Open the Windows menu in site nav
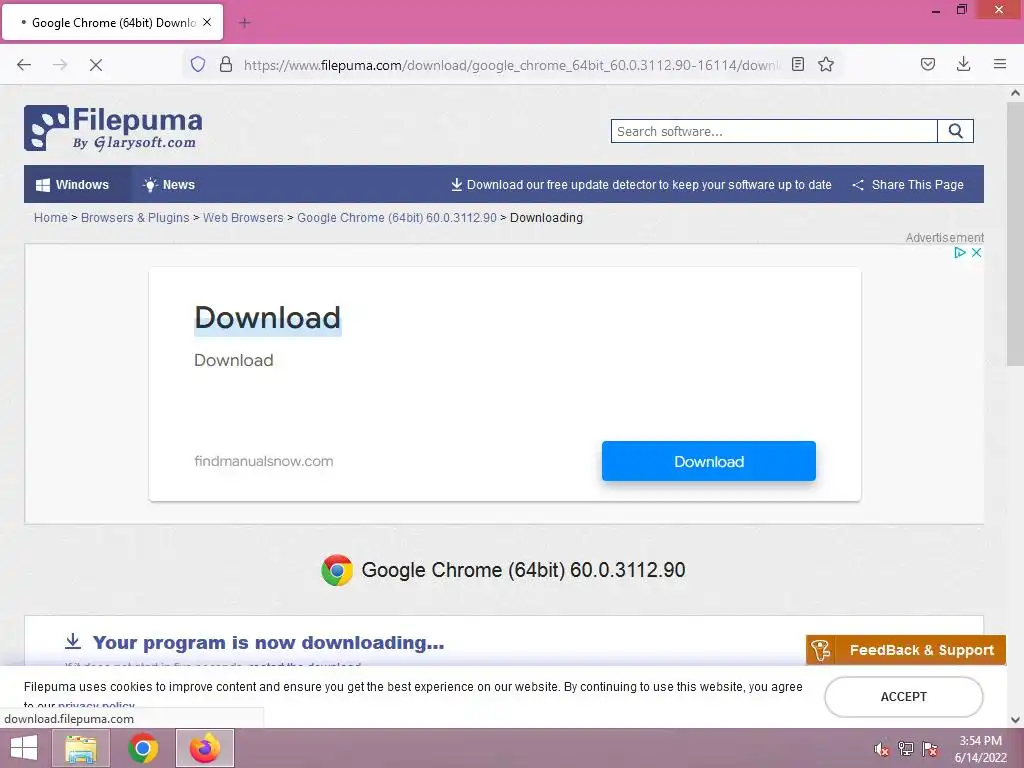 click(x=72, y=185)
